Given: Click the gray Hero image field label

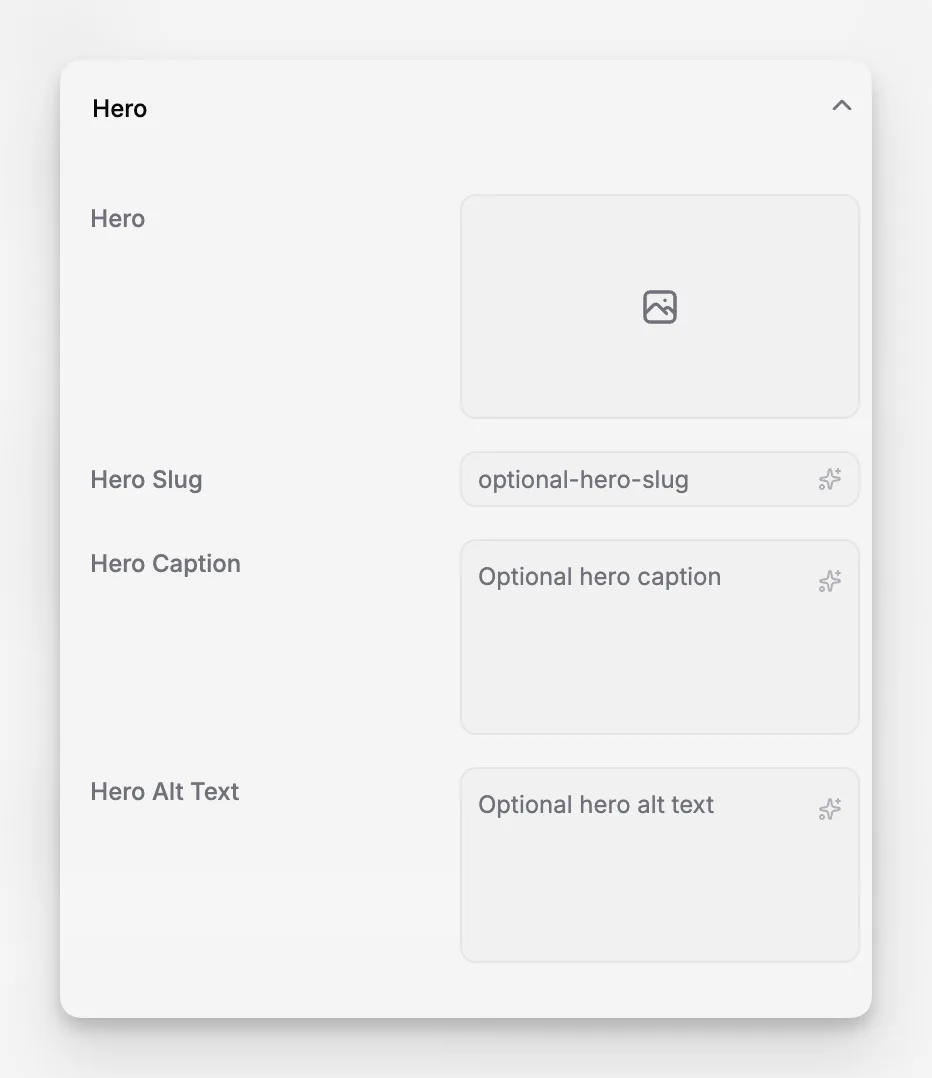Looking at the screenshot, I should tap(118, 219).
